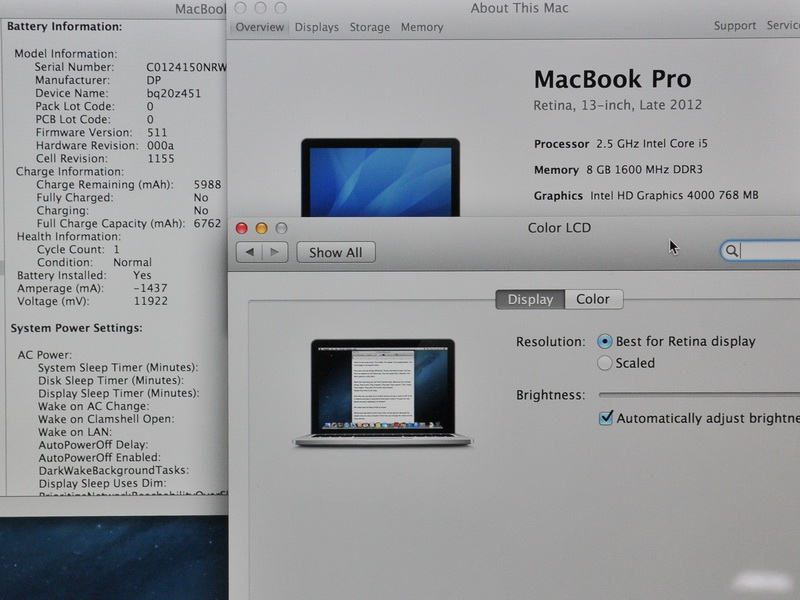800x600 pixels.
Task: Minimize the Color LCD window with the yellow button
Action: coord(261,228)
